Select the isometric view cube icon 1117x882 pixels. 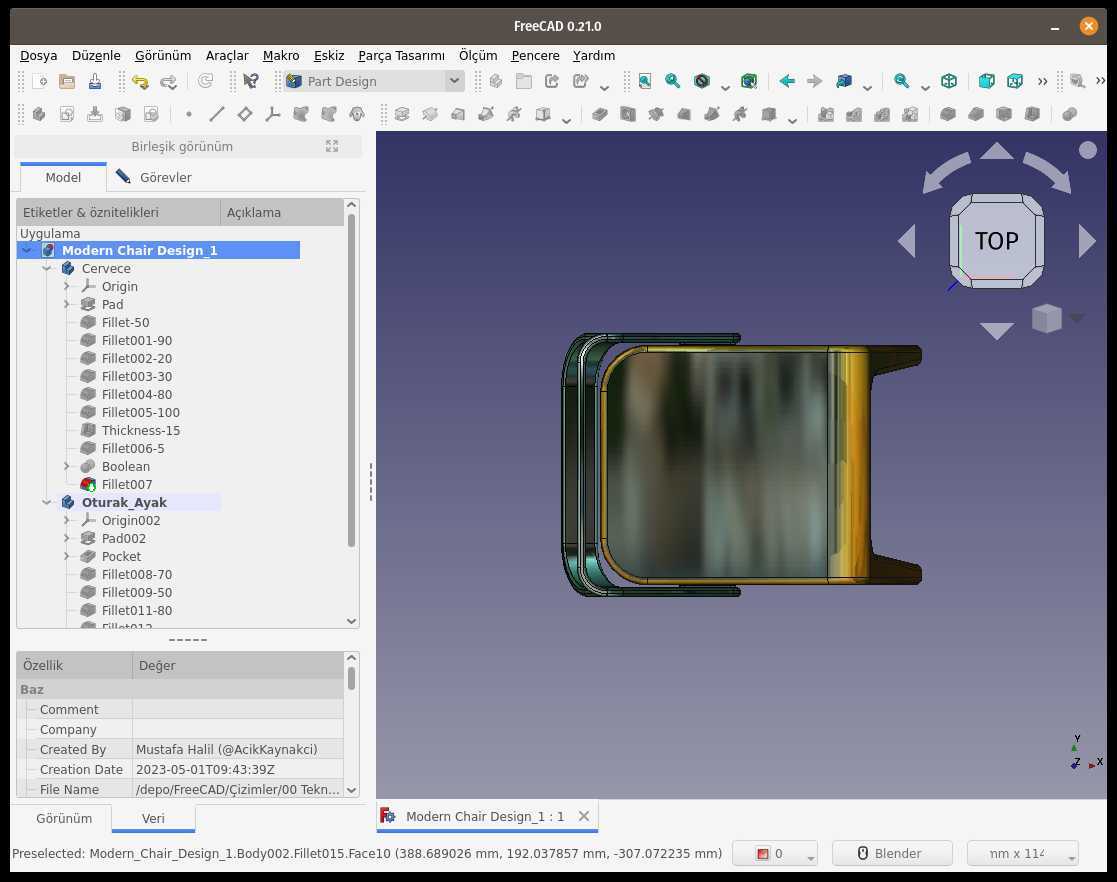949,81
